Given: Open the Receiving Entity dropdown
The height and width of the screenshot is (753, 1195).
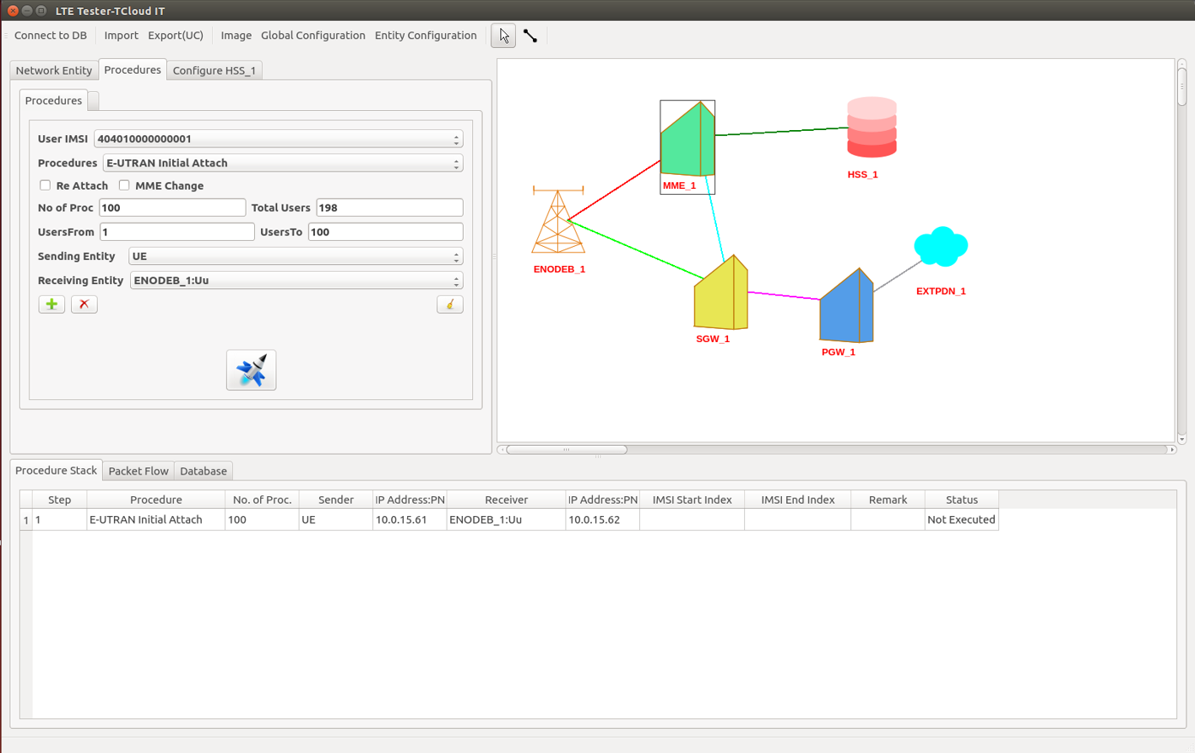Looking at the screenshot, I should (296, 281).
